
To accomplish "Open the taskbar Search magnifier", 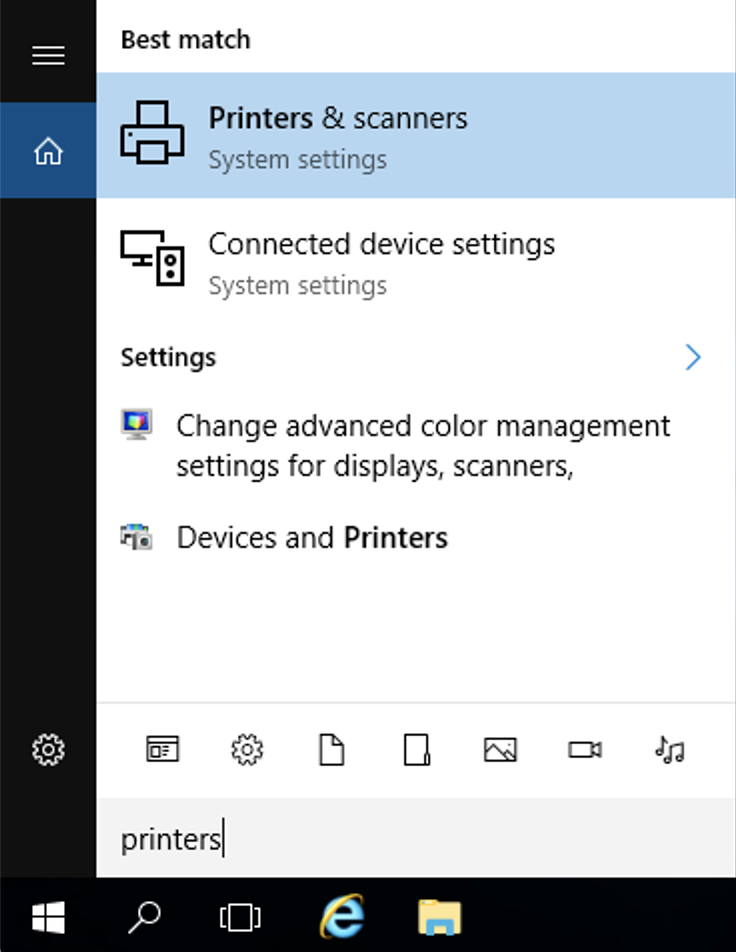I will coord(145,917).
